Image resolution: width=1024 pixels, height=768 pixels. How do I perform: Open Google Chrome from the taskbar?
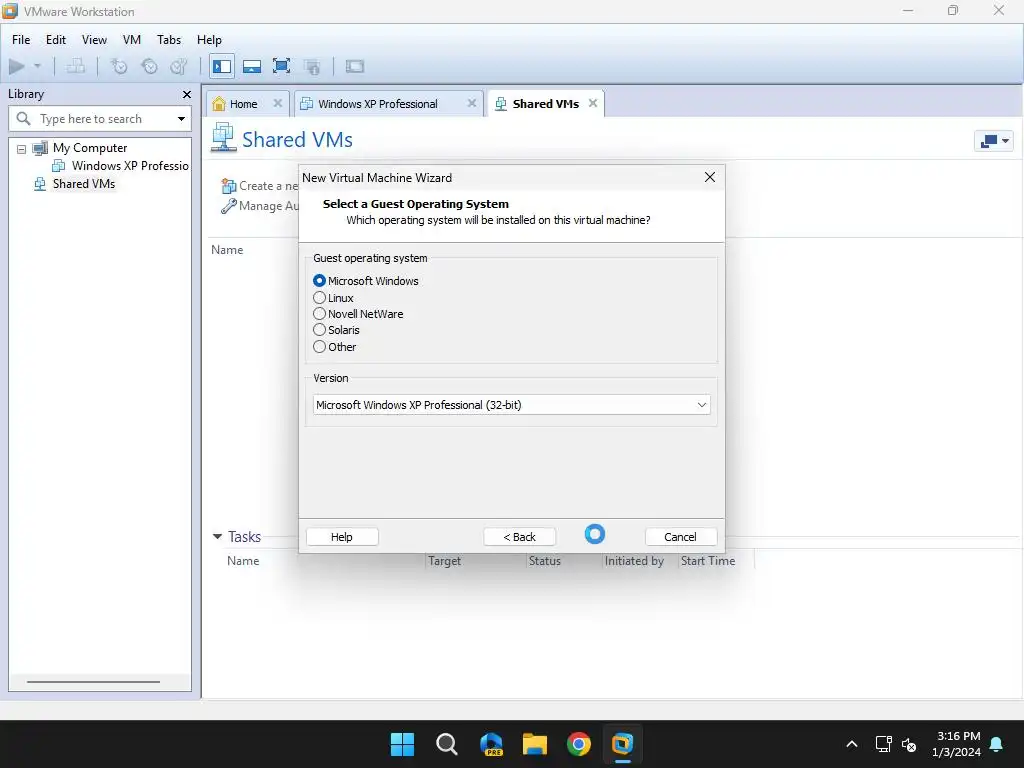579,744
